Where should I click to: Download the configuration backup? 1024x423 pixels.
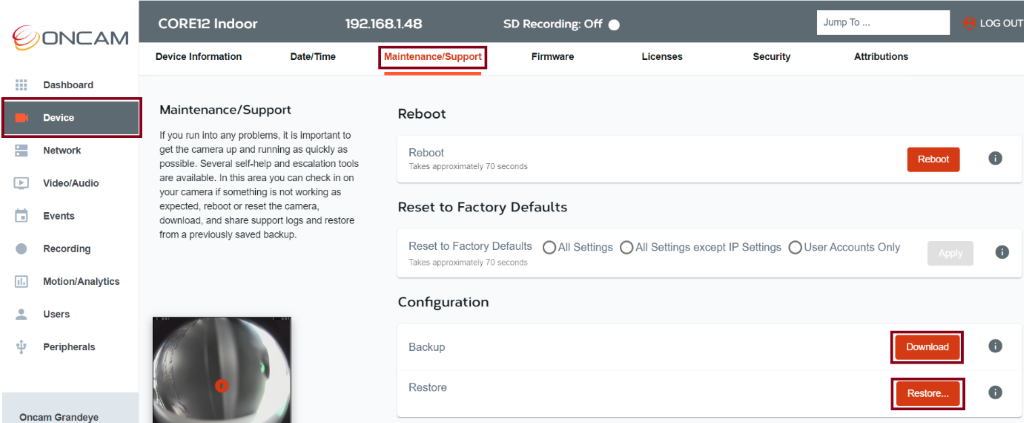pyautogui.click(x=927, y=347)
